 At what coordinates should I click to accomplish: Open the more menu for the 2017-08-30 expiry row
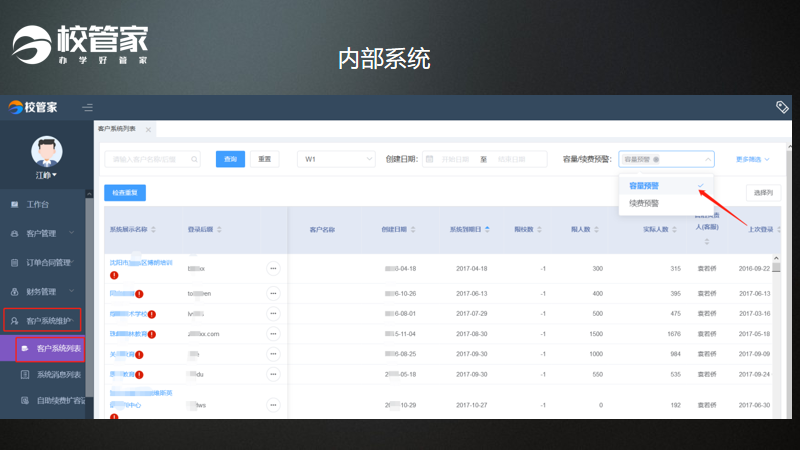[x=273, y=334]
